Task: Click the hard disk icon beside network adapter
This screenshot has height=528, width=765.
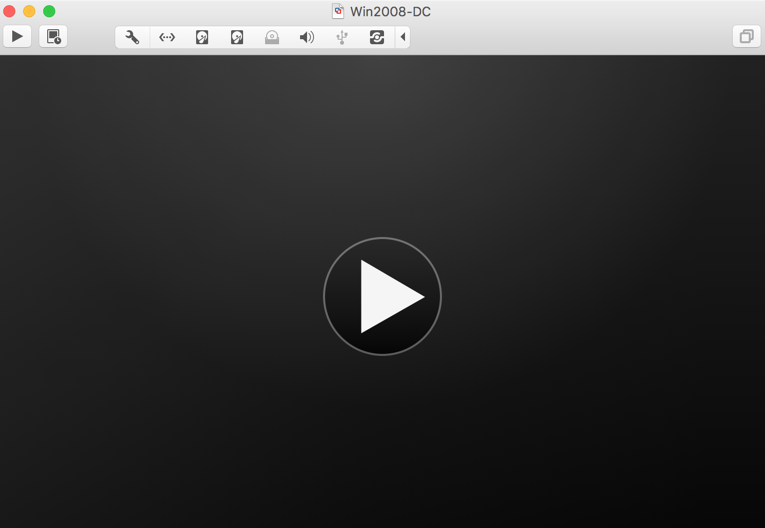Action: point(202,37)
